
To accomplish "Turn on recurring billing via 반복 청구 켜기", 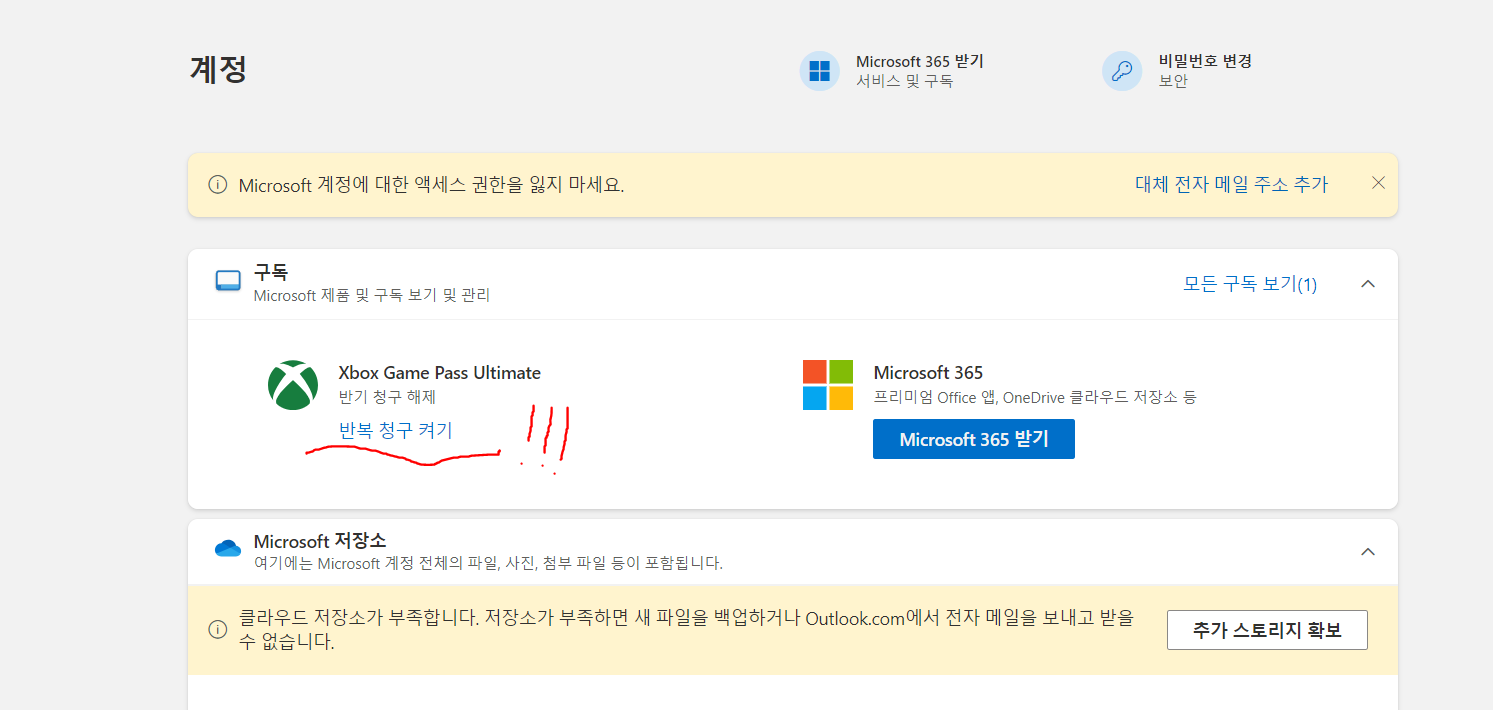I will tap(396, 430).
